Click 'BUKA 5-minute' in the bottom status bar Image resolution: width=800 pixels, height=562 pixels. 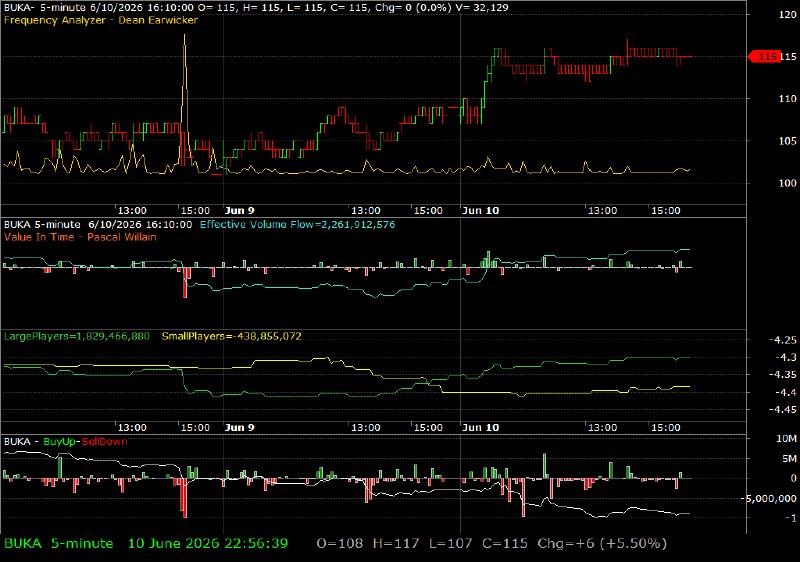tap(59, 544)
